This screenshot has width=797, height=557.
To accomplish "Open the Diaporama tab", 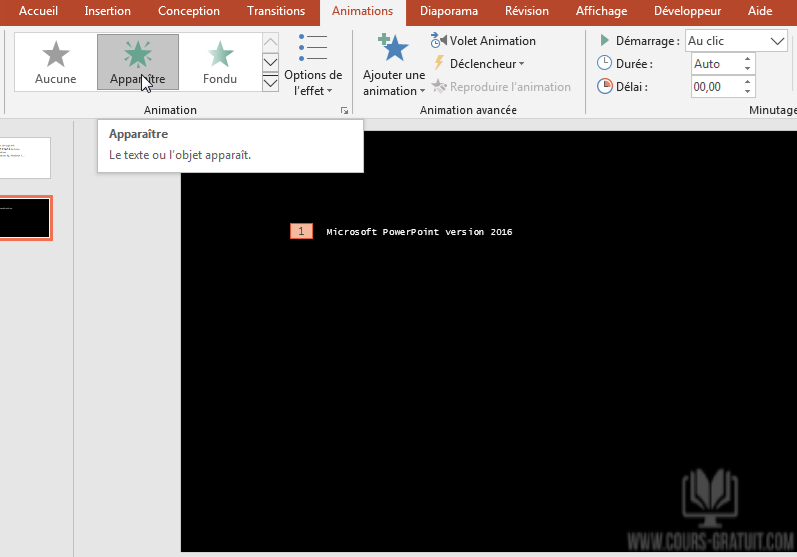I will click(x=449, y=12).
